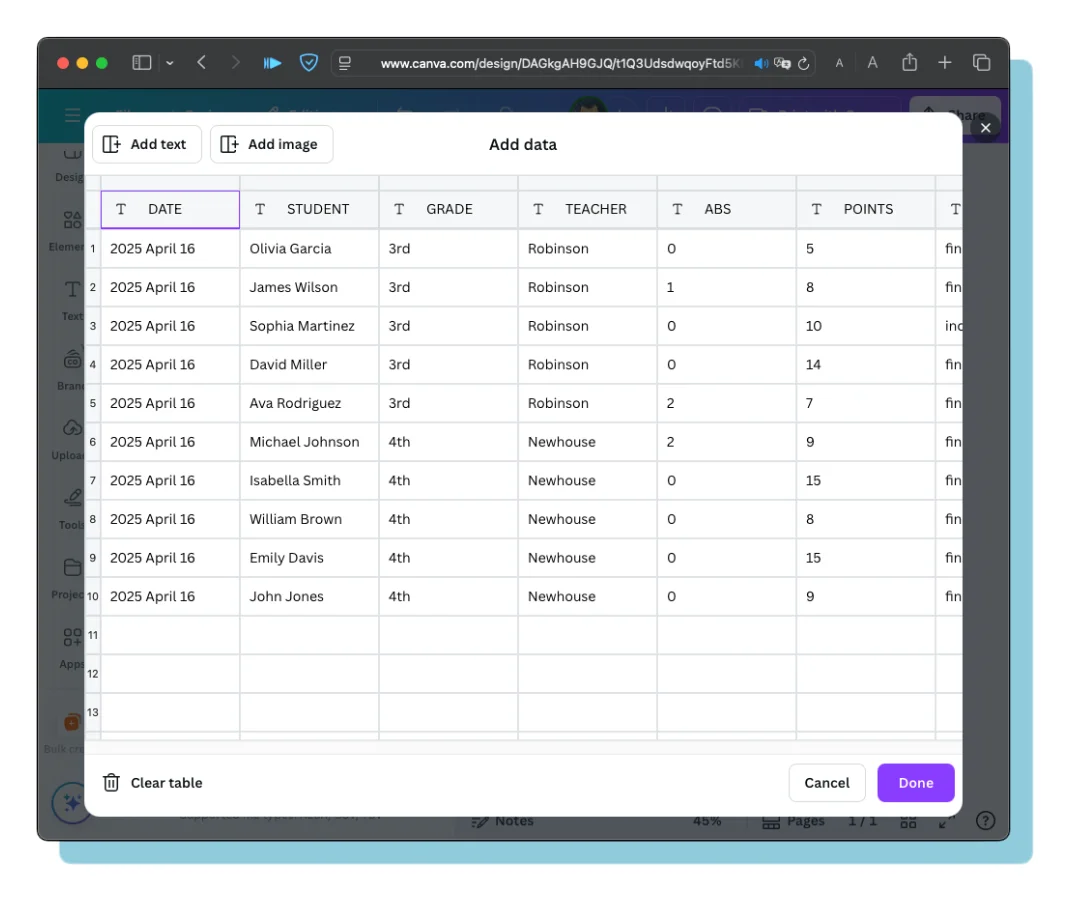The image size is (1071, 900).
Task: Click the translate icon in address bar
Action: pyautogui.click(x=783, y=64)
